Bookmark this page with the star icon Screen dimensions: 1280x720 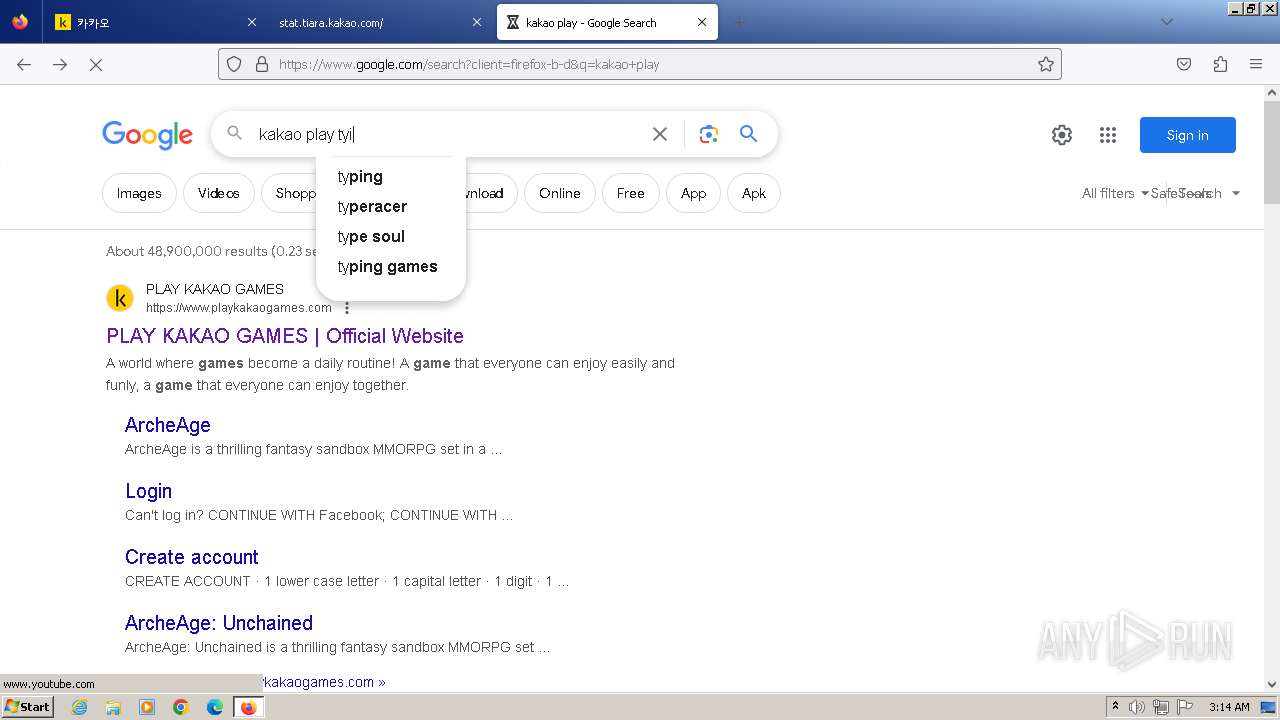click(x=1046, y=64)
